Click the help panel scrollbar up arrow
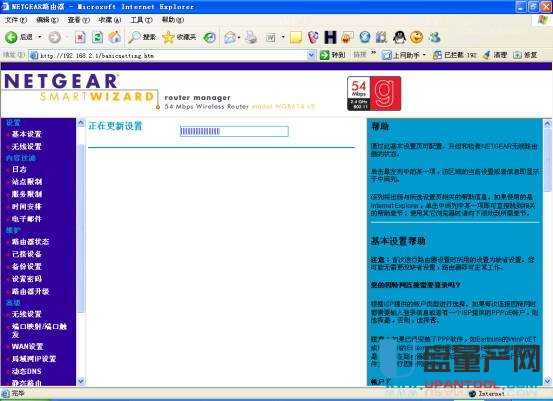 pos(547,123)
